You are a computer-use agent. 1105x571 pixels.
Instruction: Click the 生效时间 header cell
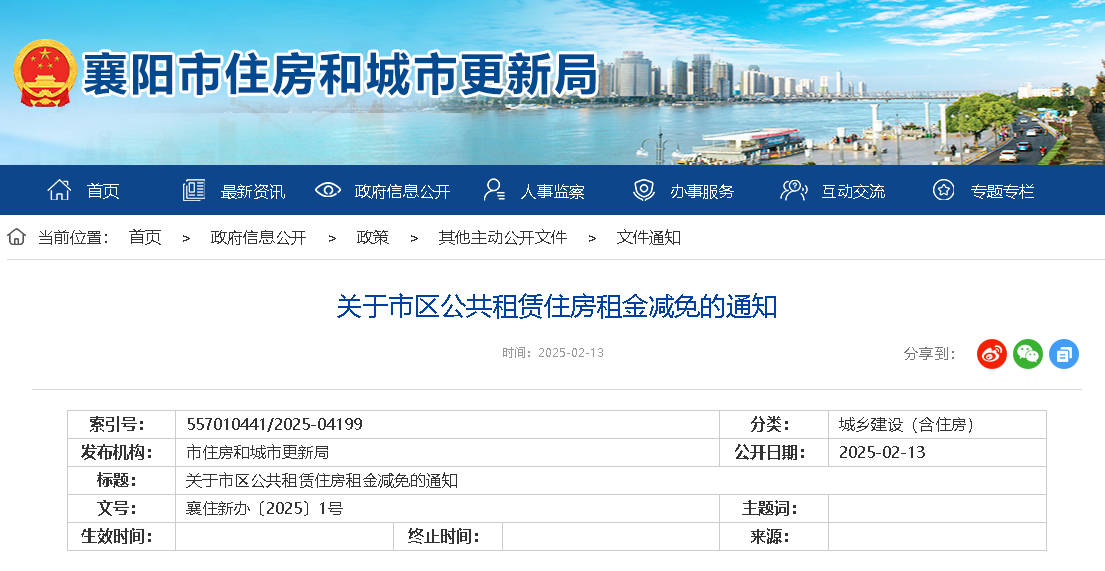coord(121,536)
